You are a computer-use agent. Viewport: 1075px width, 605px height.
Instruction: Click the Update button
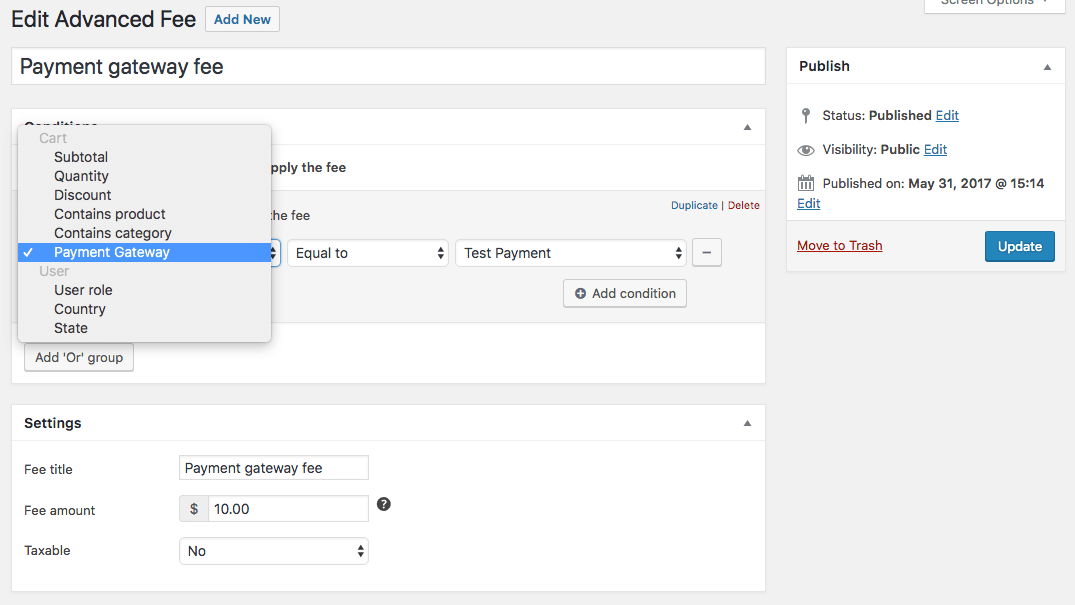tap(1019, 246)
